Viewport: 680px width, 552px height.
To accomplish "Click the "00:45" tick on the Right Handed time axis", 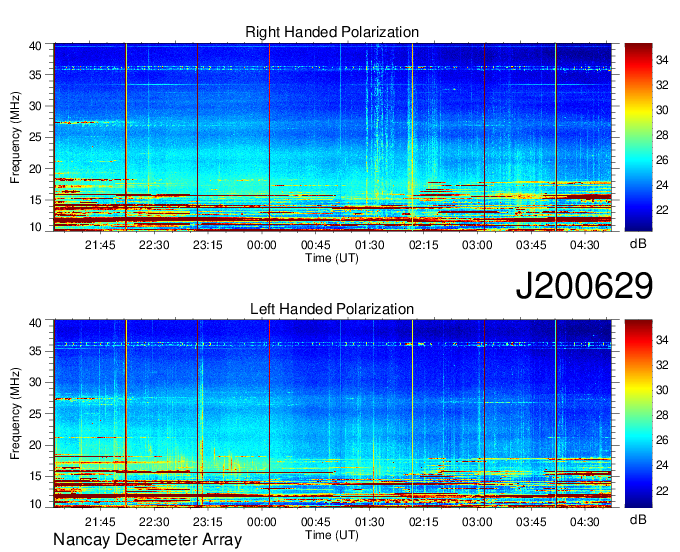I will click(x=316, y=245).
